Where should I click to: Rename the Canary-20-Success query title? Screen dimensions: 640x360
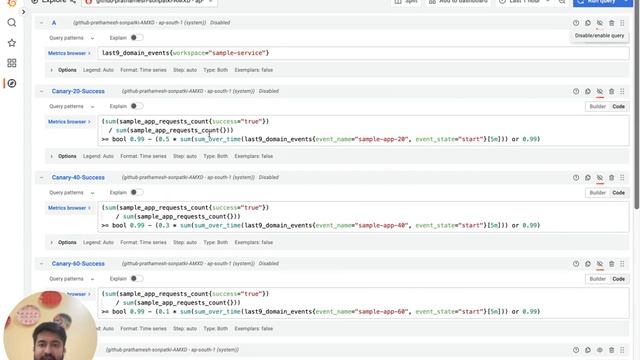coord(78,91)
